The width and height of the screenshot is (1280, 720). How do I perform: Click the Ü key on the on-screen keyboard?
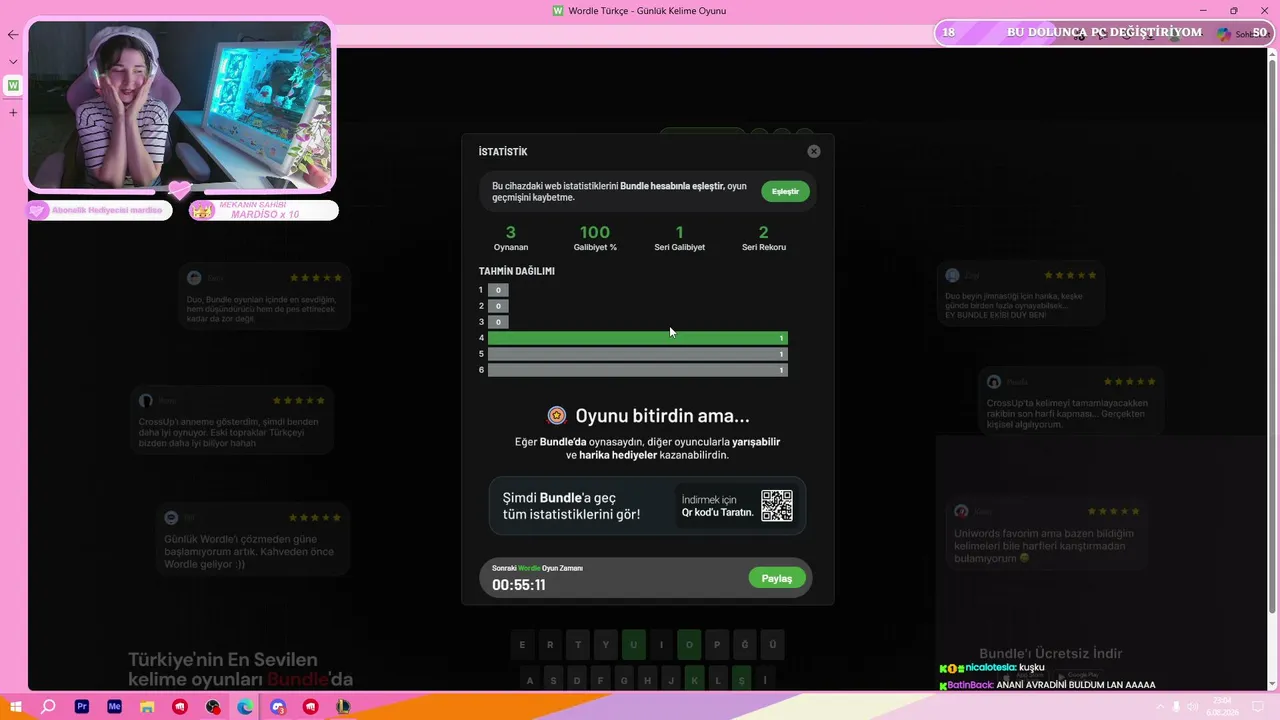click(772, 645)
